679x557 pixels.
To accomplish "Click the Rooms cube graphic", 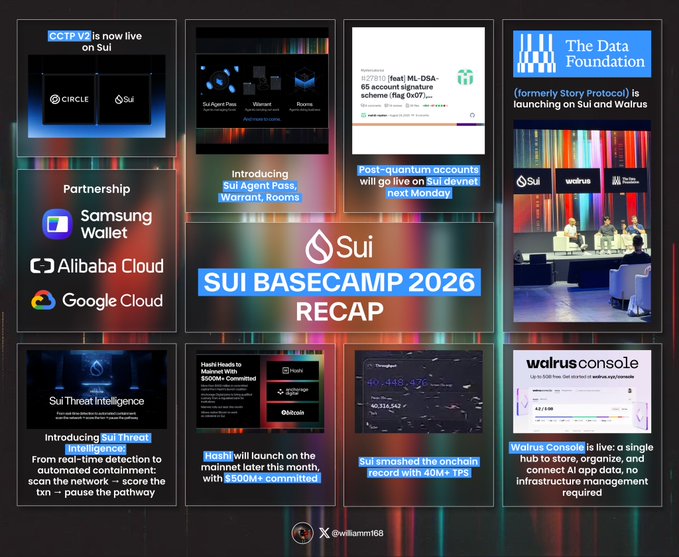I will click(x=304, y=81).
